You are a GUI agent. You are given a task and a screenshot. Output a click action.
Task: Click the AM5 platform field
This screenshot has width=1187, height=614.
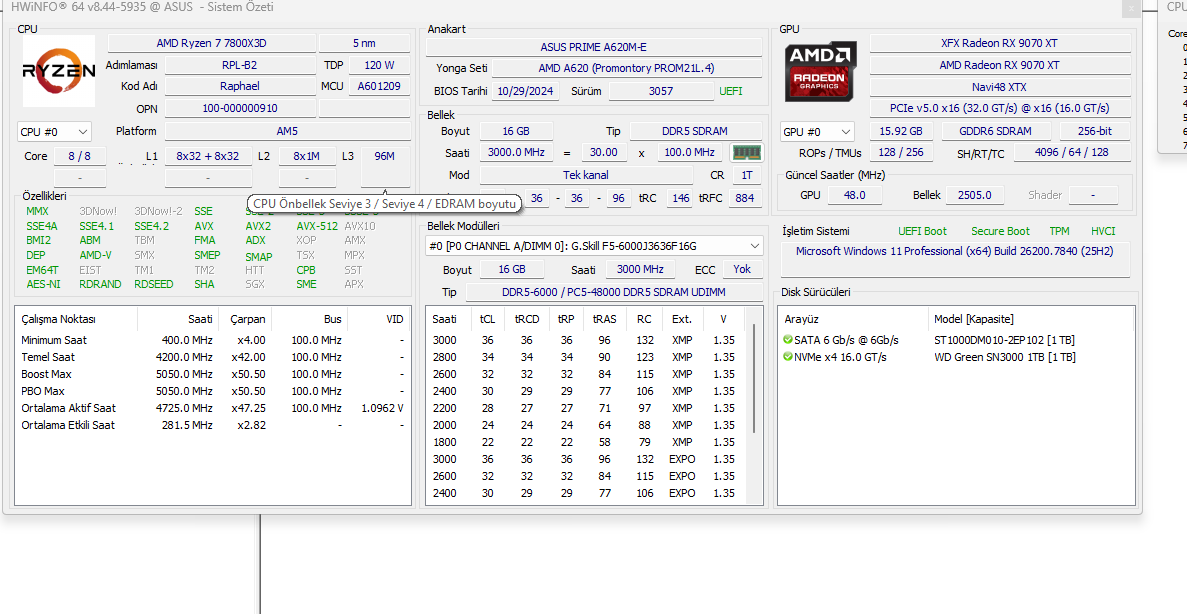pyautogui.click(x=288, y=131)
